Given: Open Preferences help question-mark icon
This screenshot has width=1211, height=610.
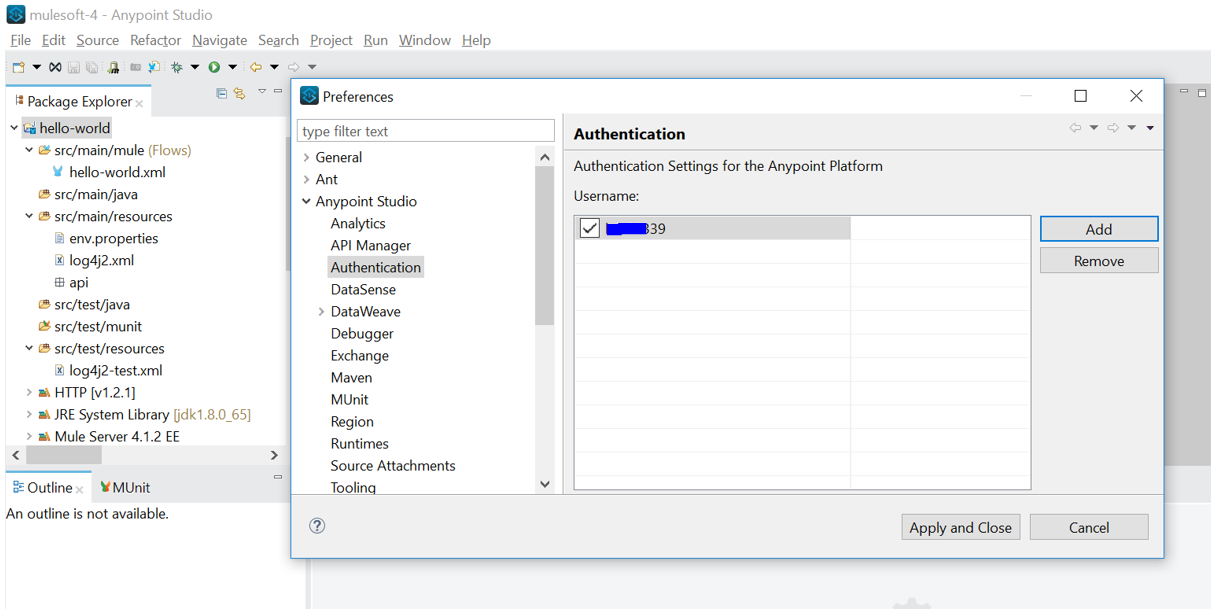Looking at the screenshot, I should (317, 526).
